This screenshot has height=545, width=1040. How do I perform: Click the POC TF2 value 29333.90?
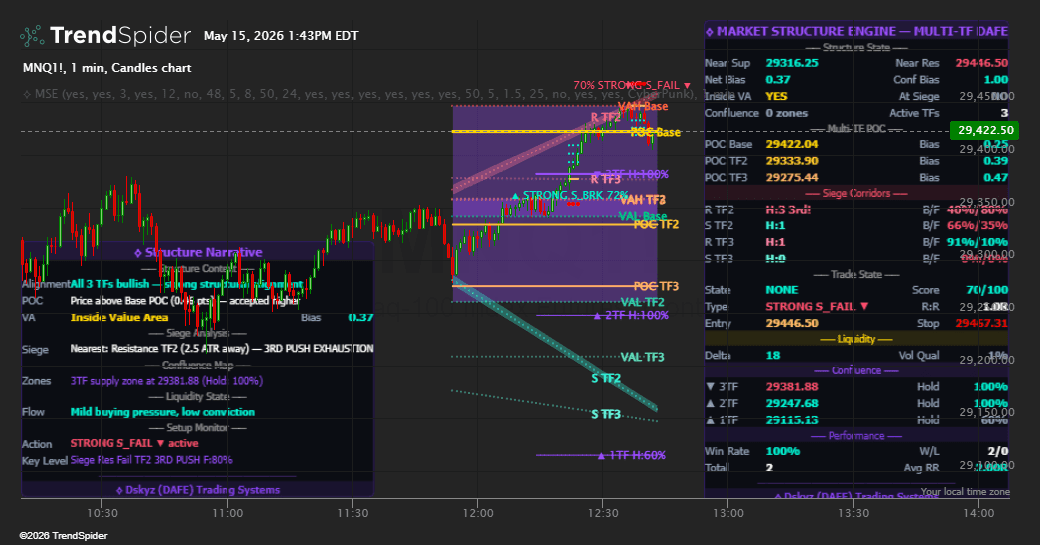click(792, 160)
